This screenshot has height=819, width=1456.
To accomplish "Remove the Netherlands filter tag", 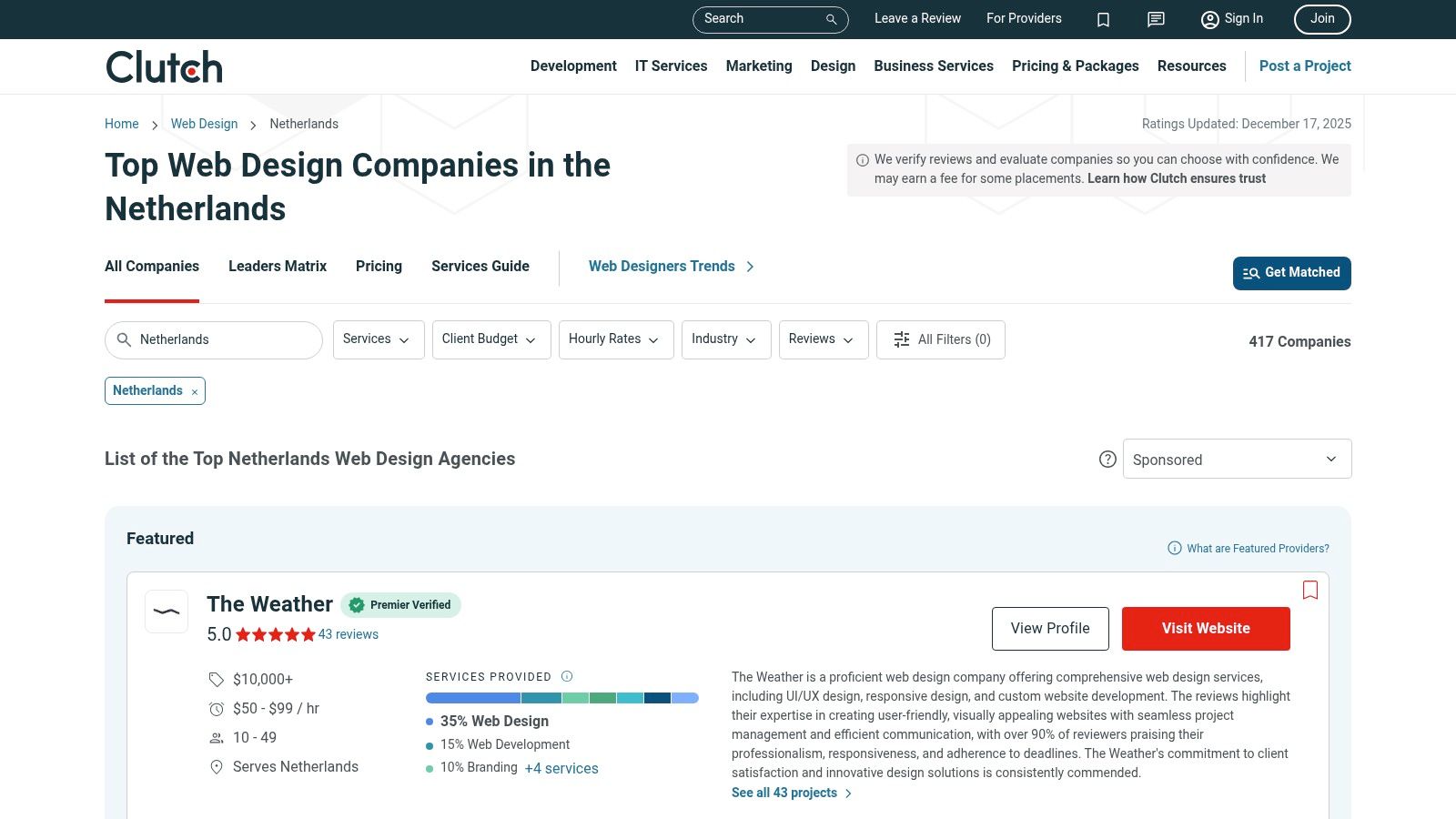I will point(195,392).
